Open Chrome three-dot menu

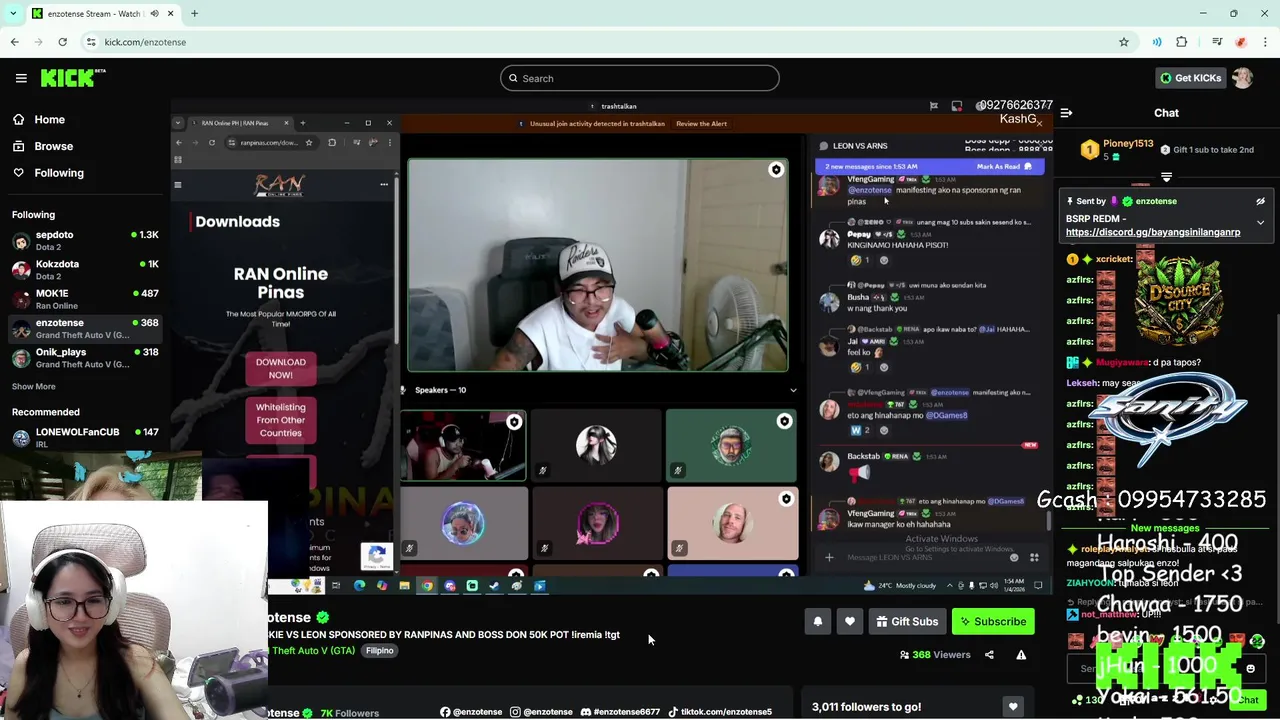pos(1266,42)
